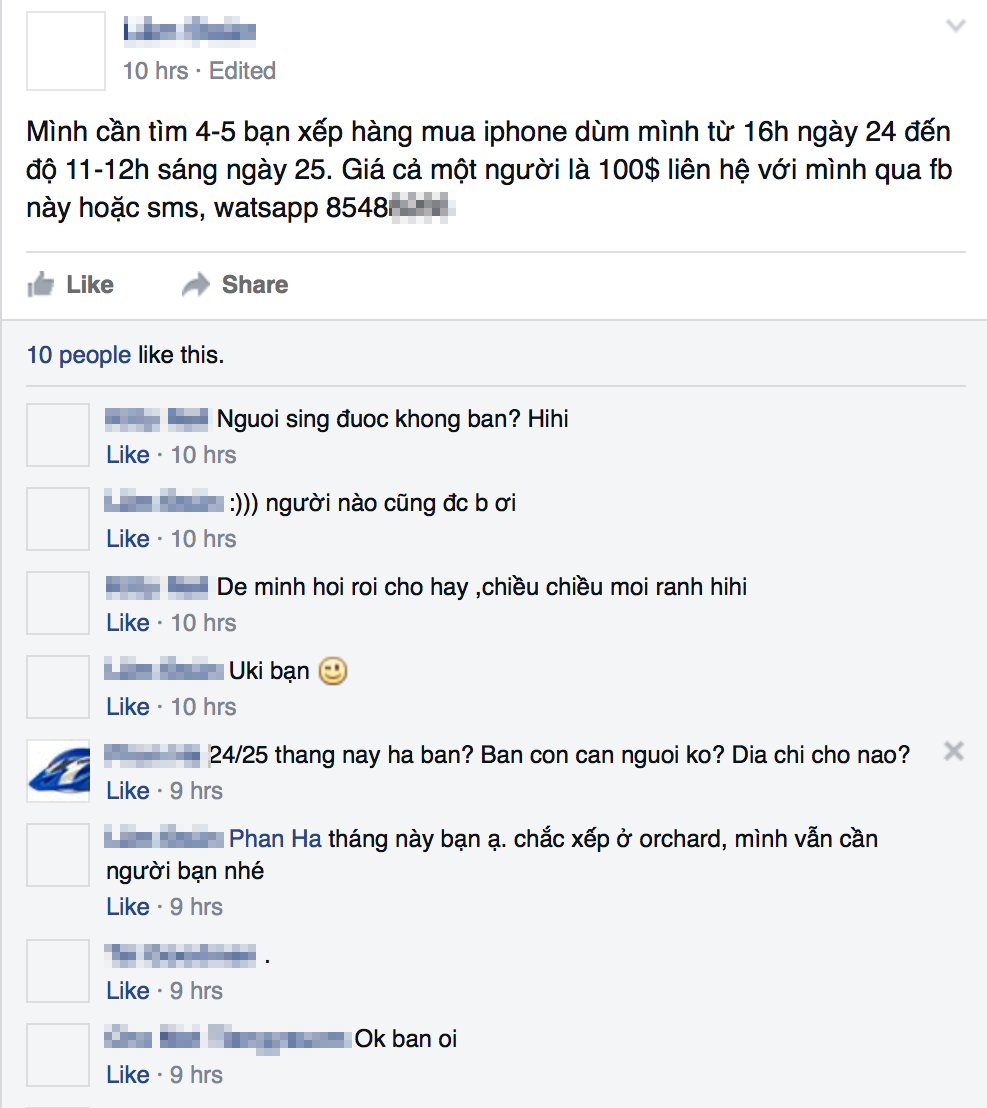Like the 'Ok ban oi' comment
The image size is (987, 1108).
(127, 1075)
